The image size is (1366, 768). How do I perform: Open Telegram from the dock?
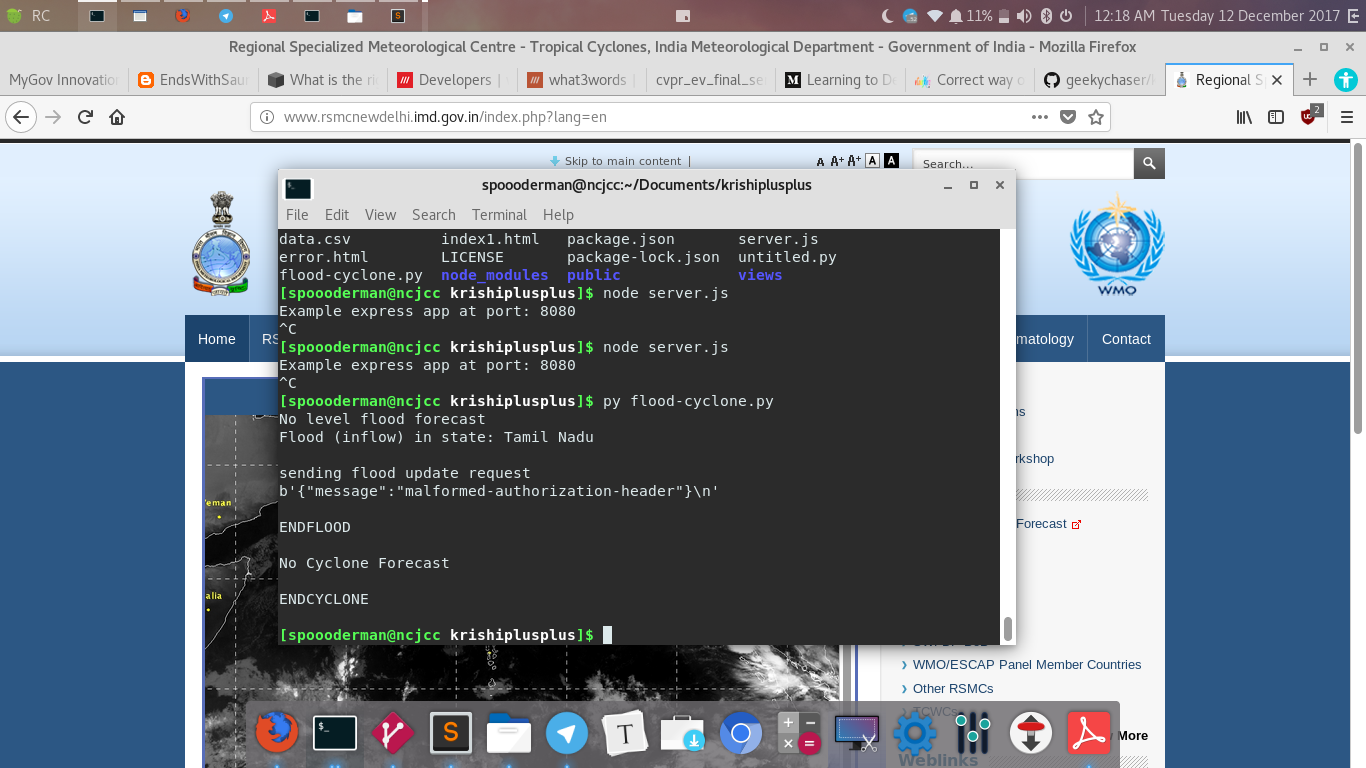point(567,735)
